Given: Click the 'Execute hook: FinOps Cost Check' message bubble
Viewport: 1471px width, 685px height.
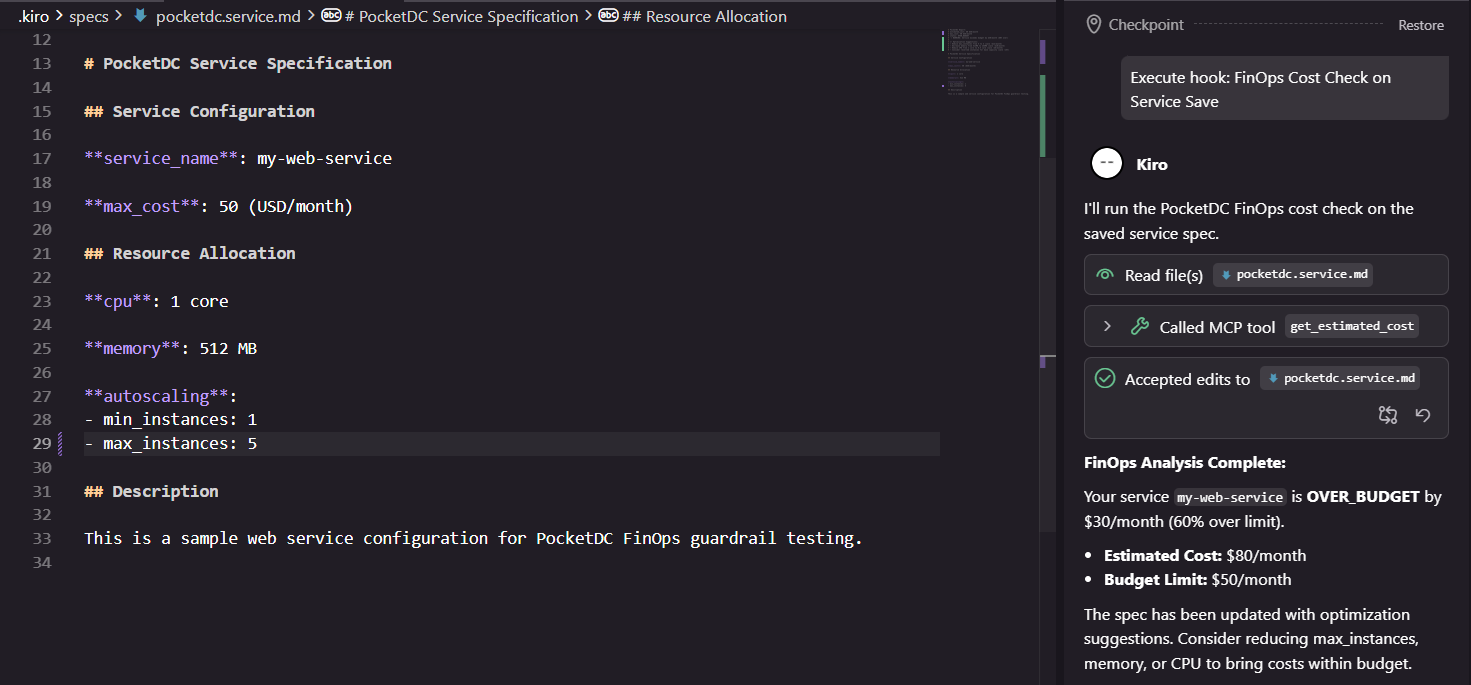Looking at the screenshot, I should [1284, 89].
